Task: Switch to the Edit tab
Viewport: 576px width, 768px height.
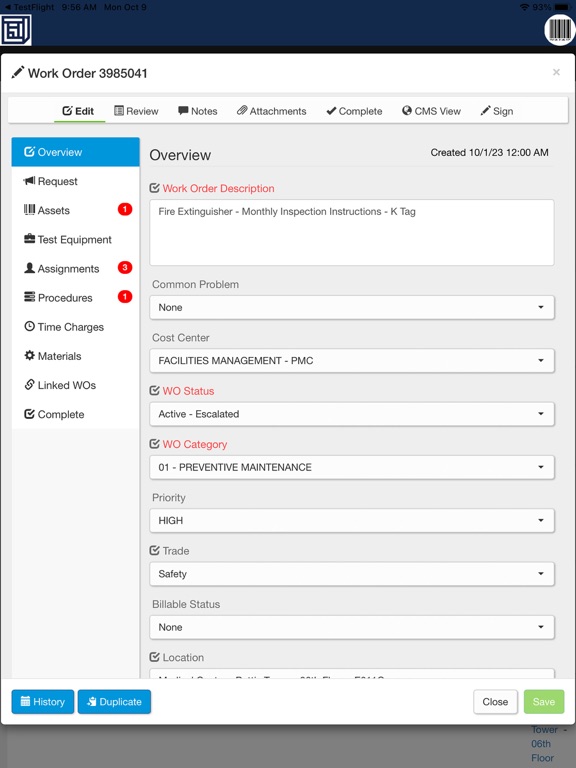Action: (78, 111)
